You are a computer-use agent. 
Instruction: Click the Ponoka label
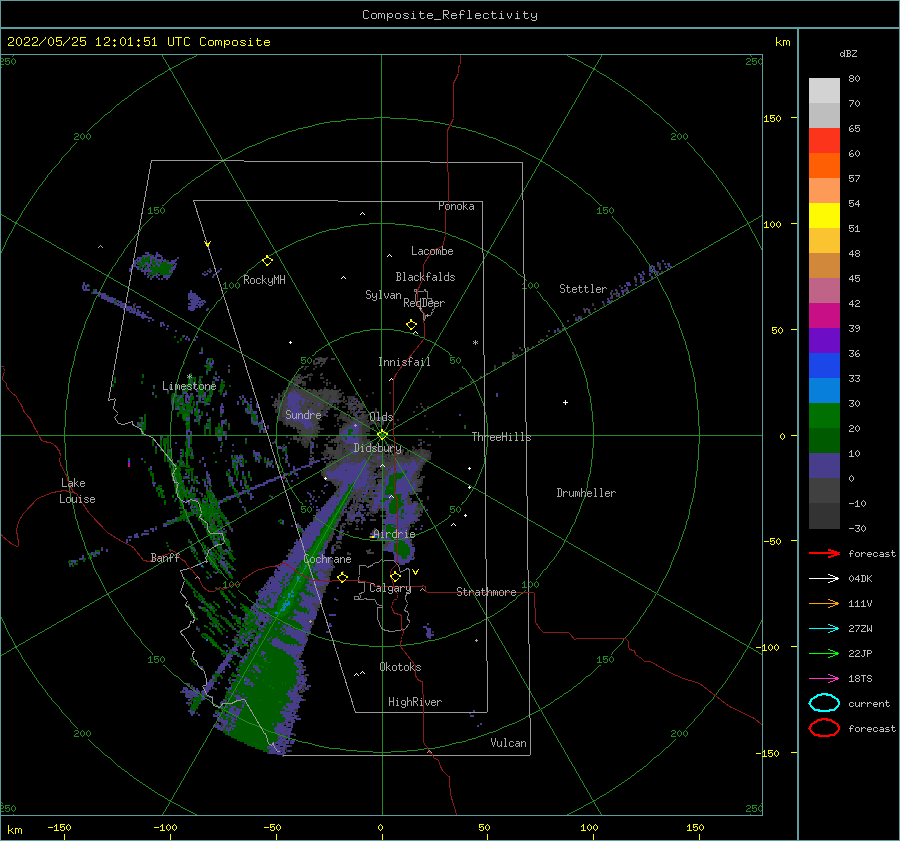tap(456, 206)
